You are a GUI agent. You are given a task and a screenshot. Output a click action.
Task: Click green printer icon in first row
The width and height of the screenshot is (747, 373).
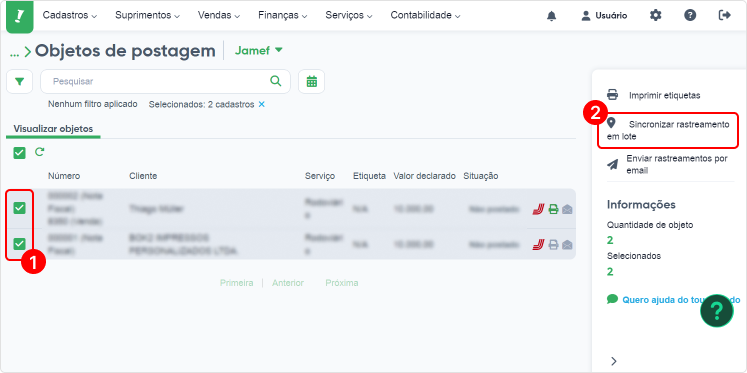[553, 209]
